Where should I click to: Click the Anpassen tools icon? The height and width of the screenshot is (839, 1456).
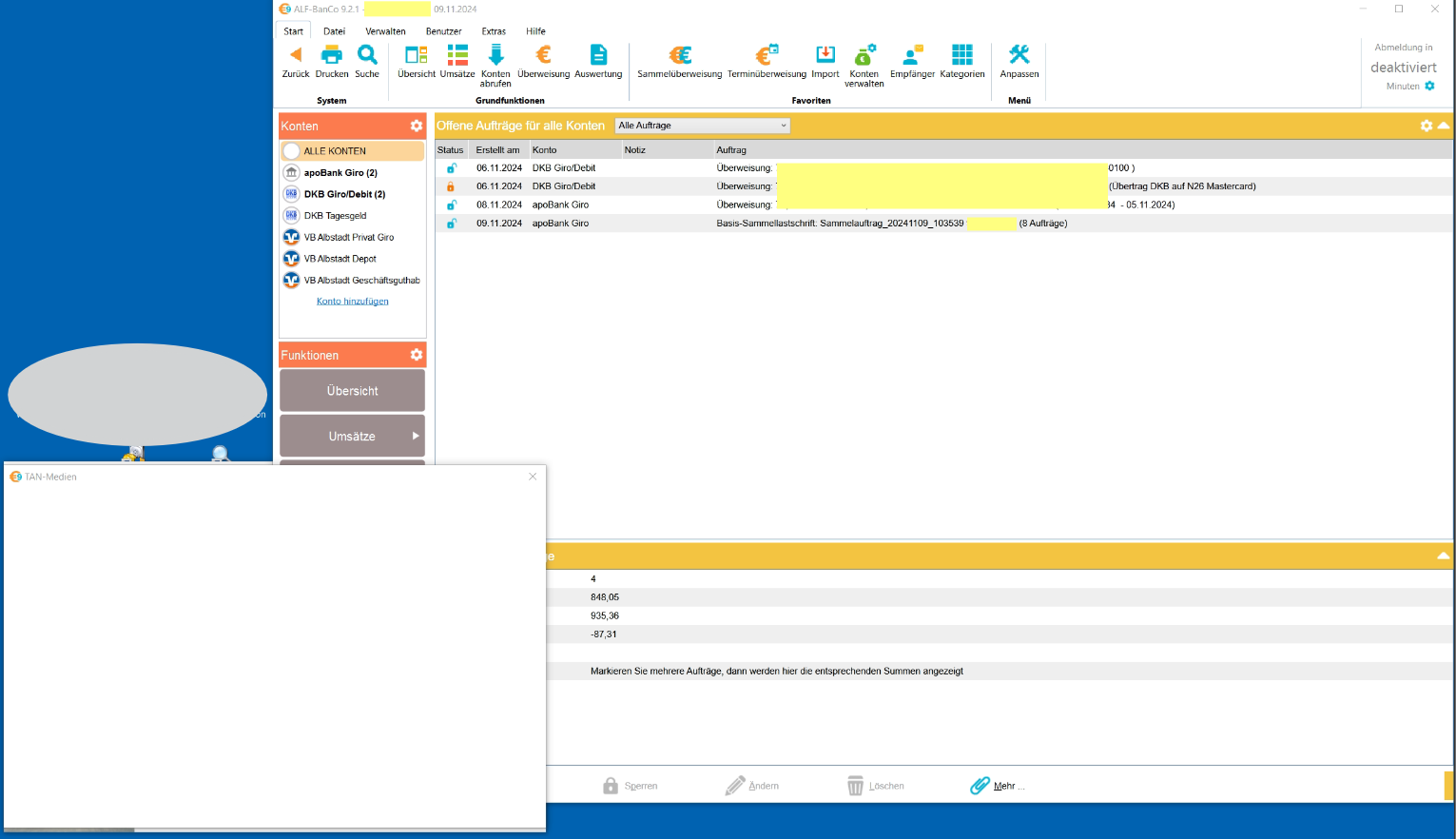(x=1019, y=54)
